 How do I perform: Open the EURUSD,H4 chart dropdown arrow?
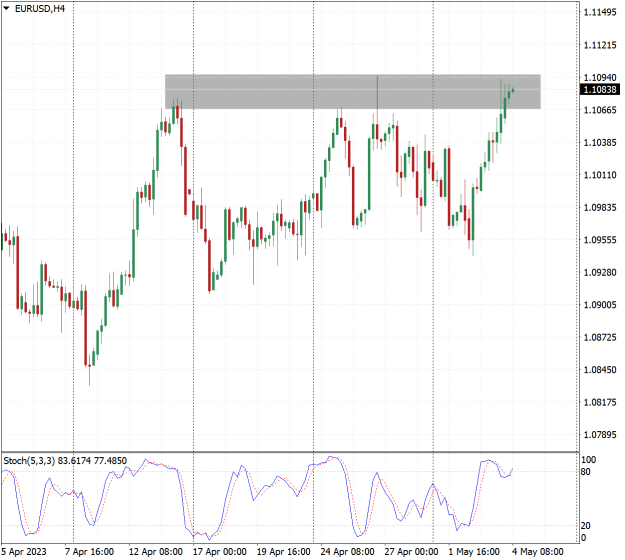[6, 8]
